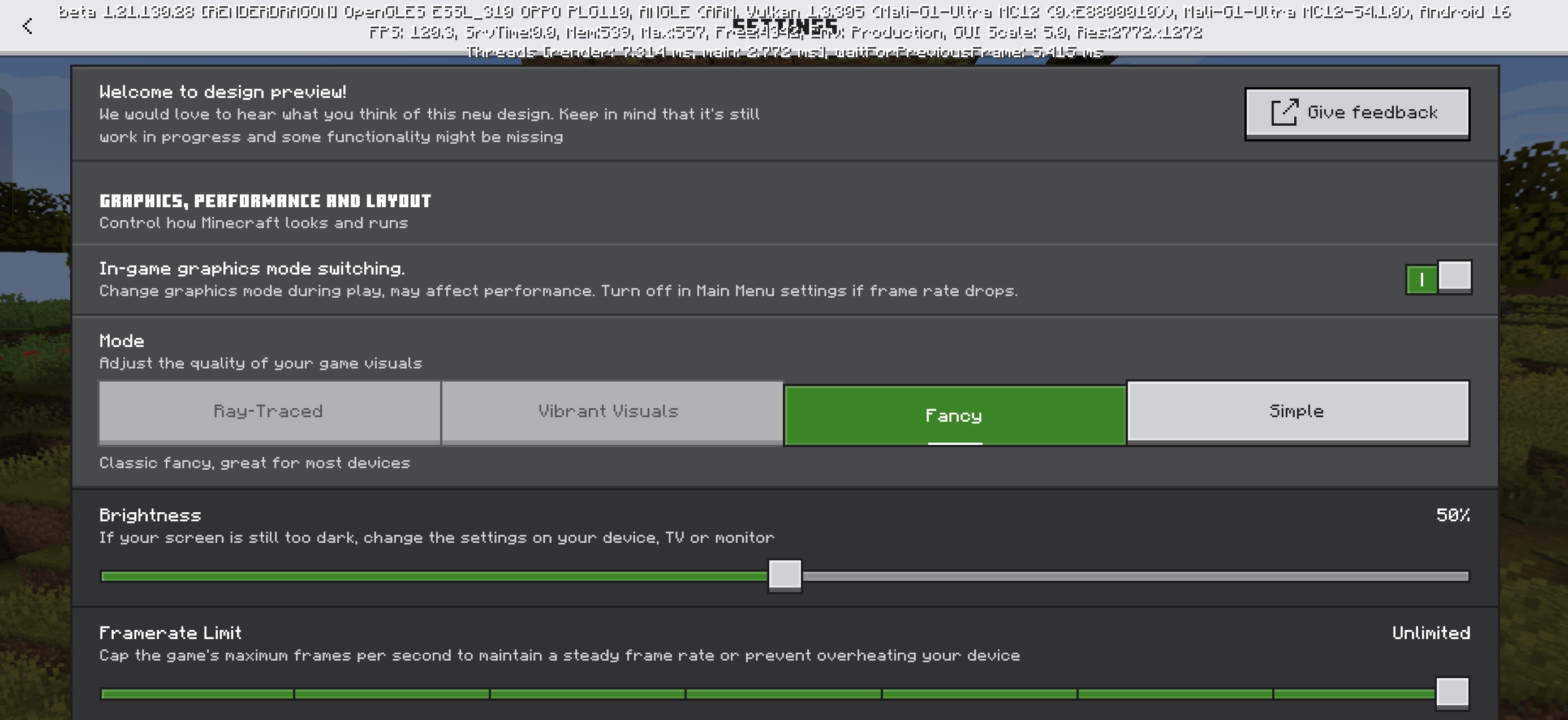Click the Brightness 50% value label
Image resolution: width=1568 pixels, height=720 pixels.
[x=1453, y=515]
